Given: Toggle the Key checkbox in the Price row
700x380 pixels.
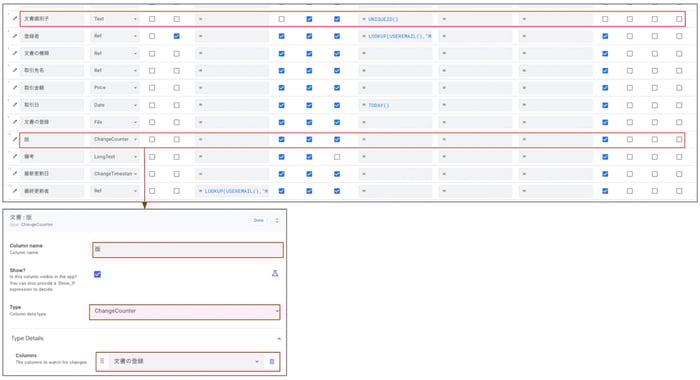Looking at the screenshot, I should [x=152, y=88].
